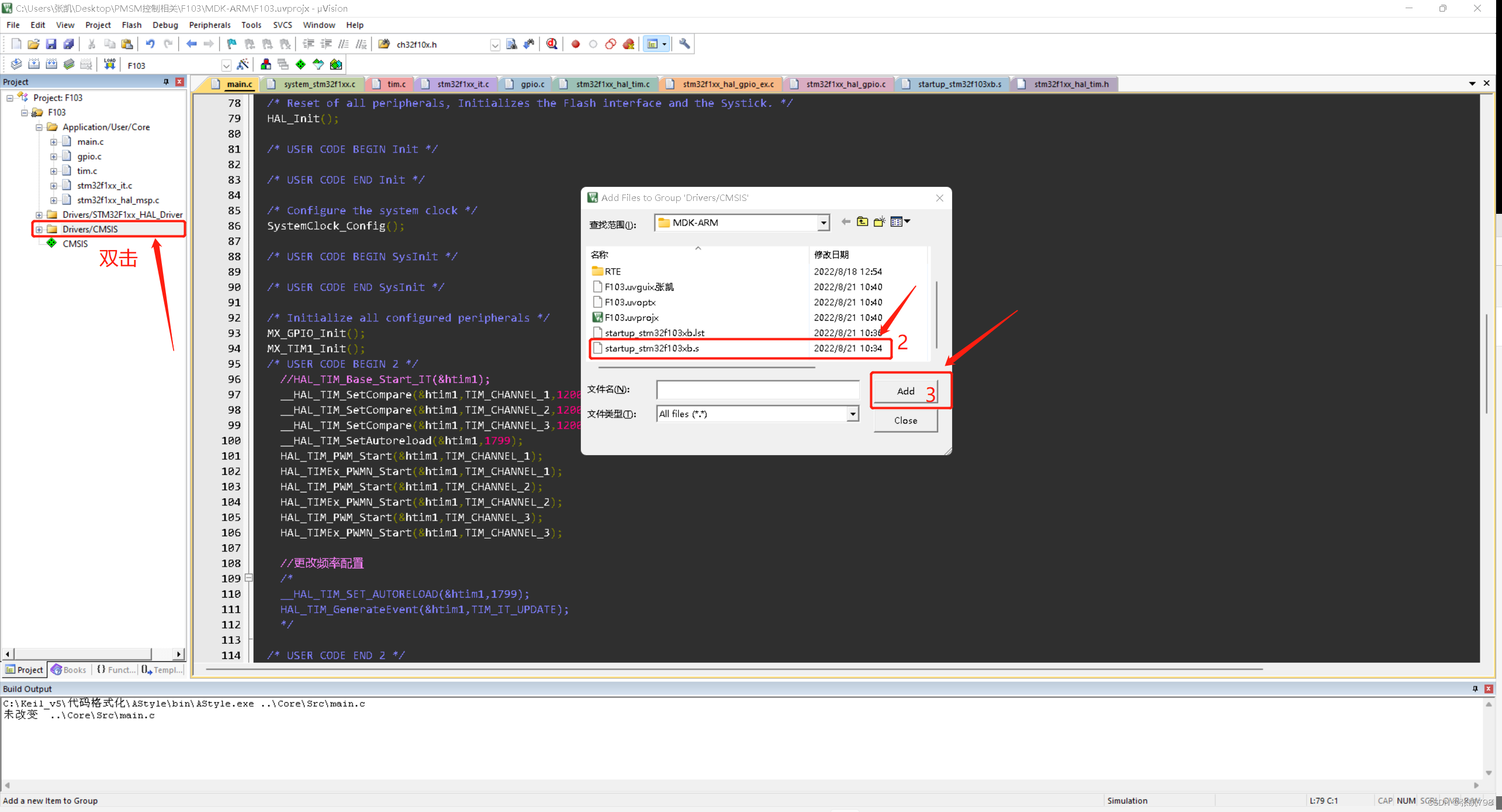This screenshot has height=812, width=1502.
Task: Open file with the folder icon
Action: [x=33, y=44]
